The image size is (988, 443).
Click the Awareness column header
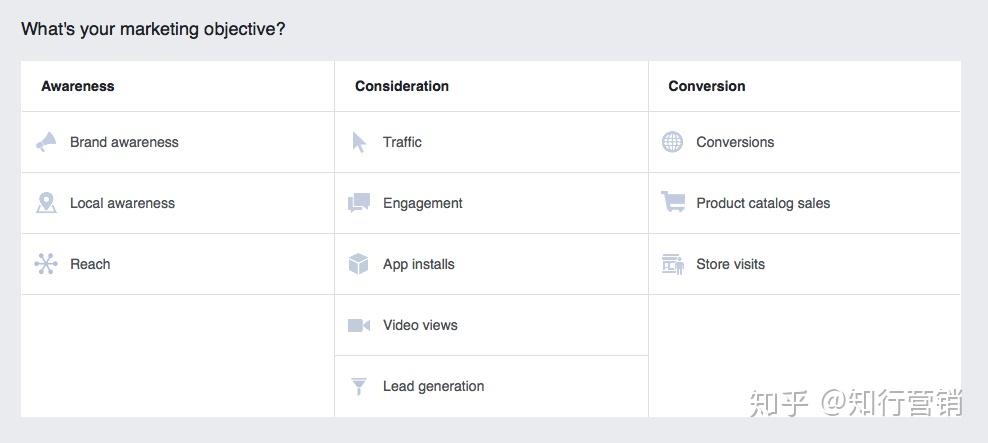coord(78,86)
